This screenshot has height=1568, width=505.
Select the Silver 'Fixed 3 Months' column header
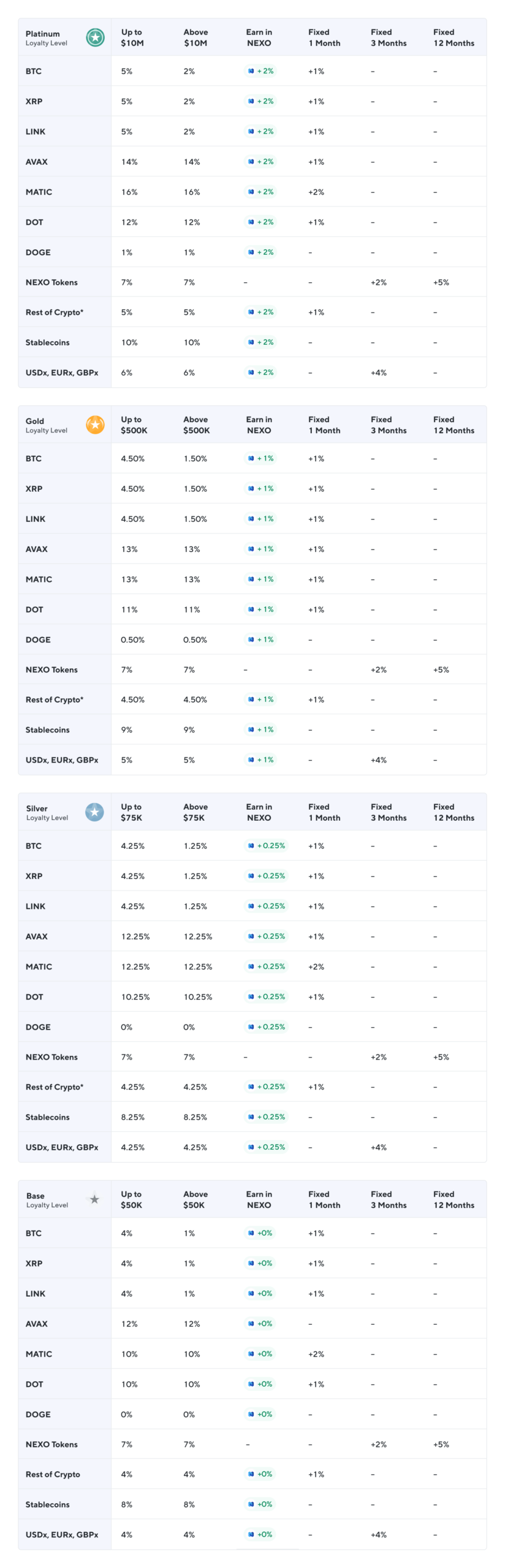389,812
